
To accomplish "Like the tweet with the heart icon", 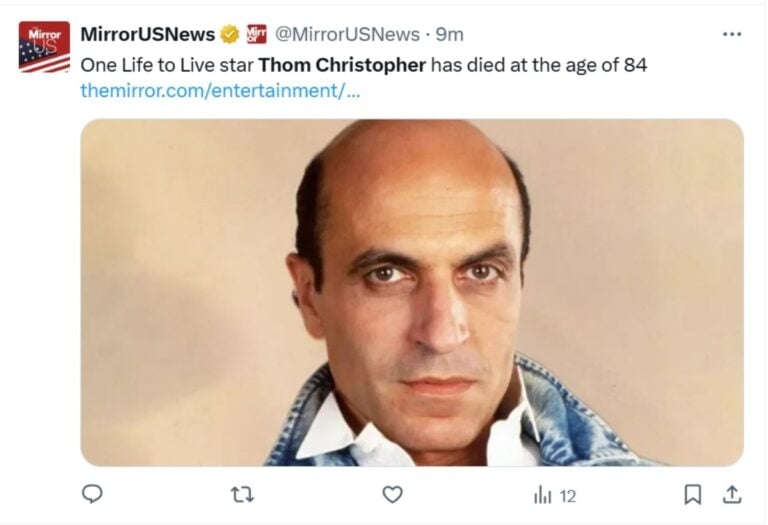I will [x=392, y=495].
